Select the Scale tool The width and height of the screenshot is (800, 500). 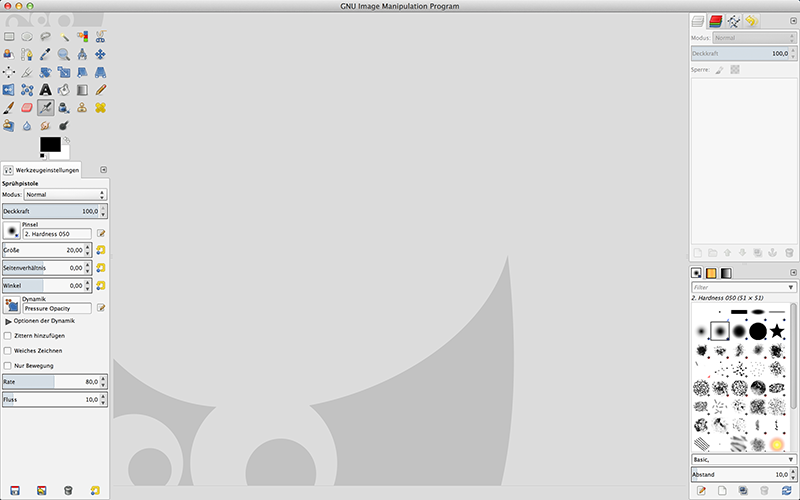click(64, 72)
